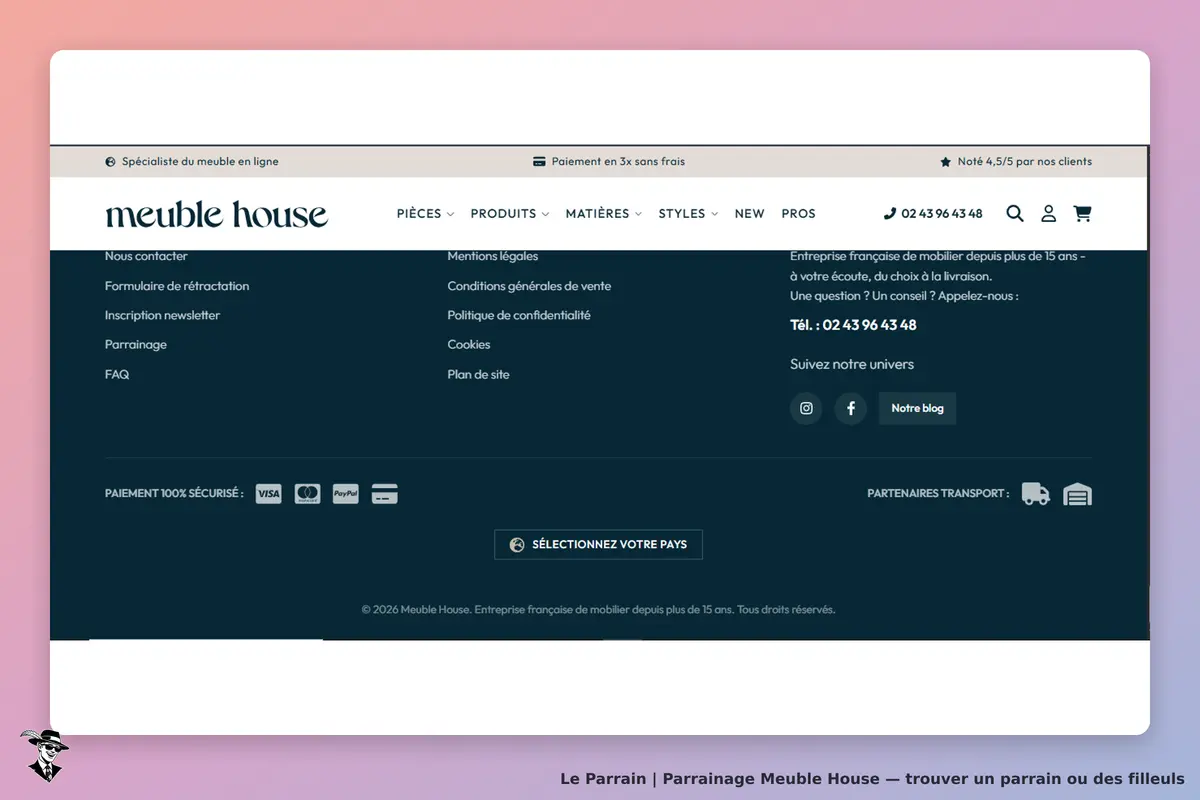
Task: Click 'Noté 4,5/5 par nos clients' text
Action: click(x=1024, y=162)
